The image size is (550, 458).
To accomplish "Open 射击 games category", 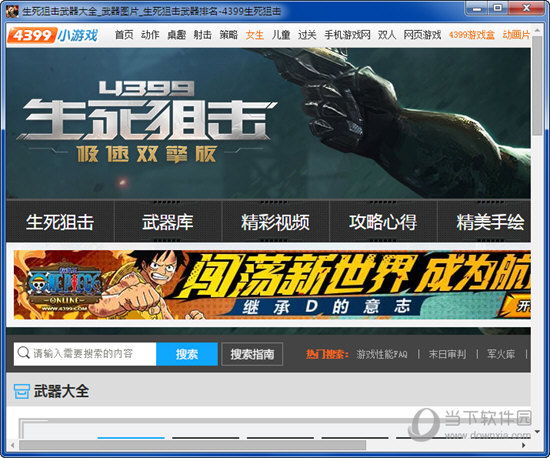I will coord(202,35).
